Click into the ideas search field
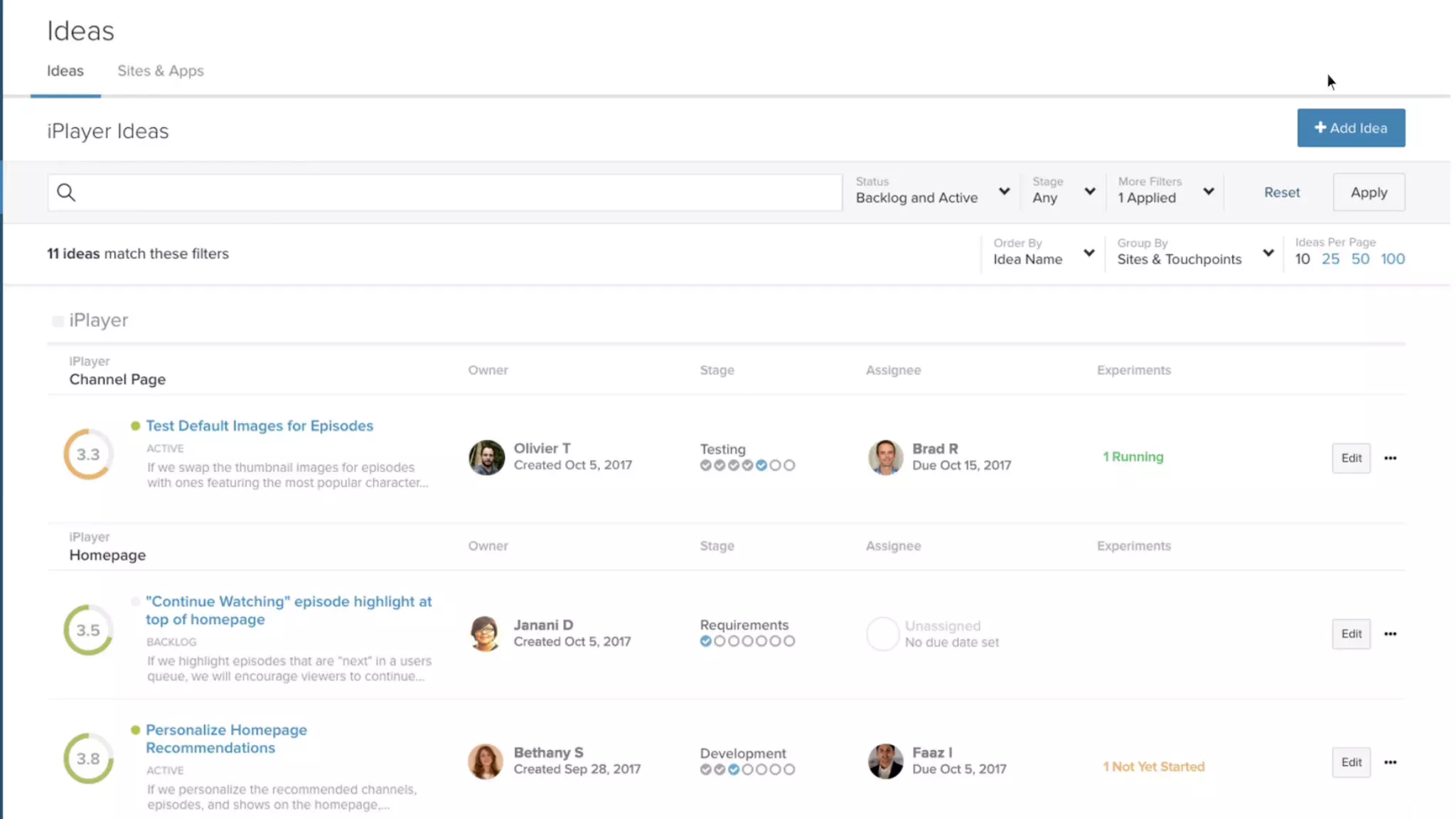Viewport: 1456px width, 819px height. point(455,193)
